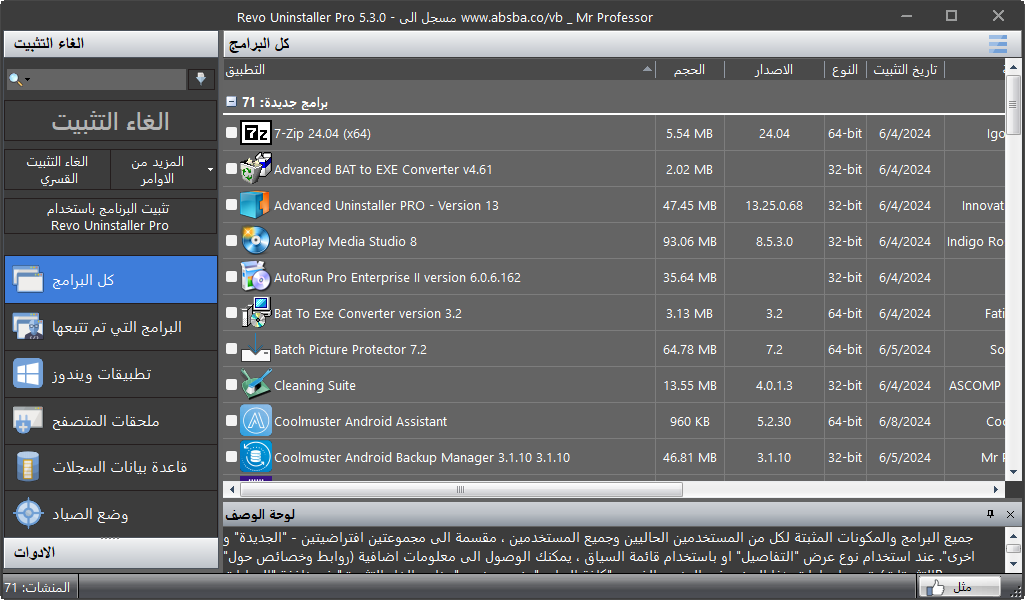Open the search options dropdown arrow
Viewport: 1025px width, 600px height.
tap(27, 80)
